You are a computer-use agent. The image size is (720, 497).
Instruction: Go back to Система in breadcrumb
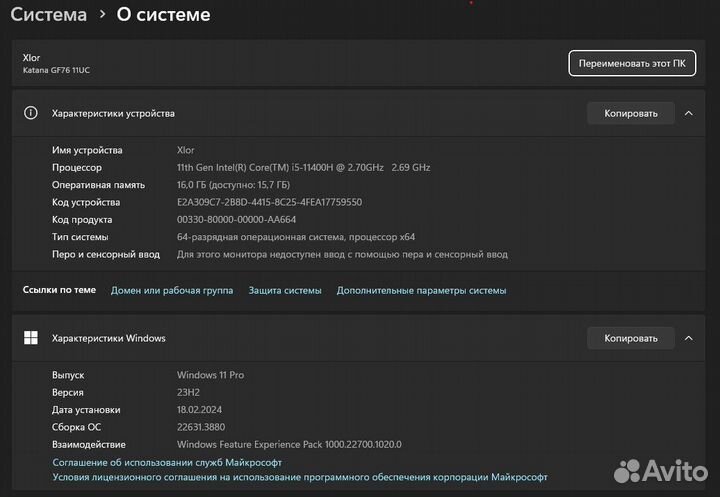[x=48, y=15]
